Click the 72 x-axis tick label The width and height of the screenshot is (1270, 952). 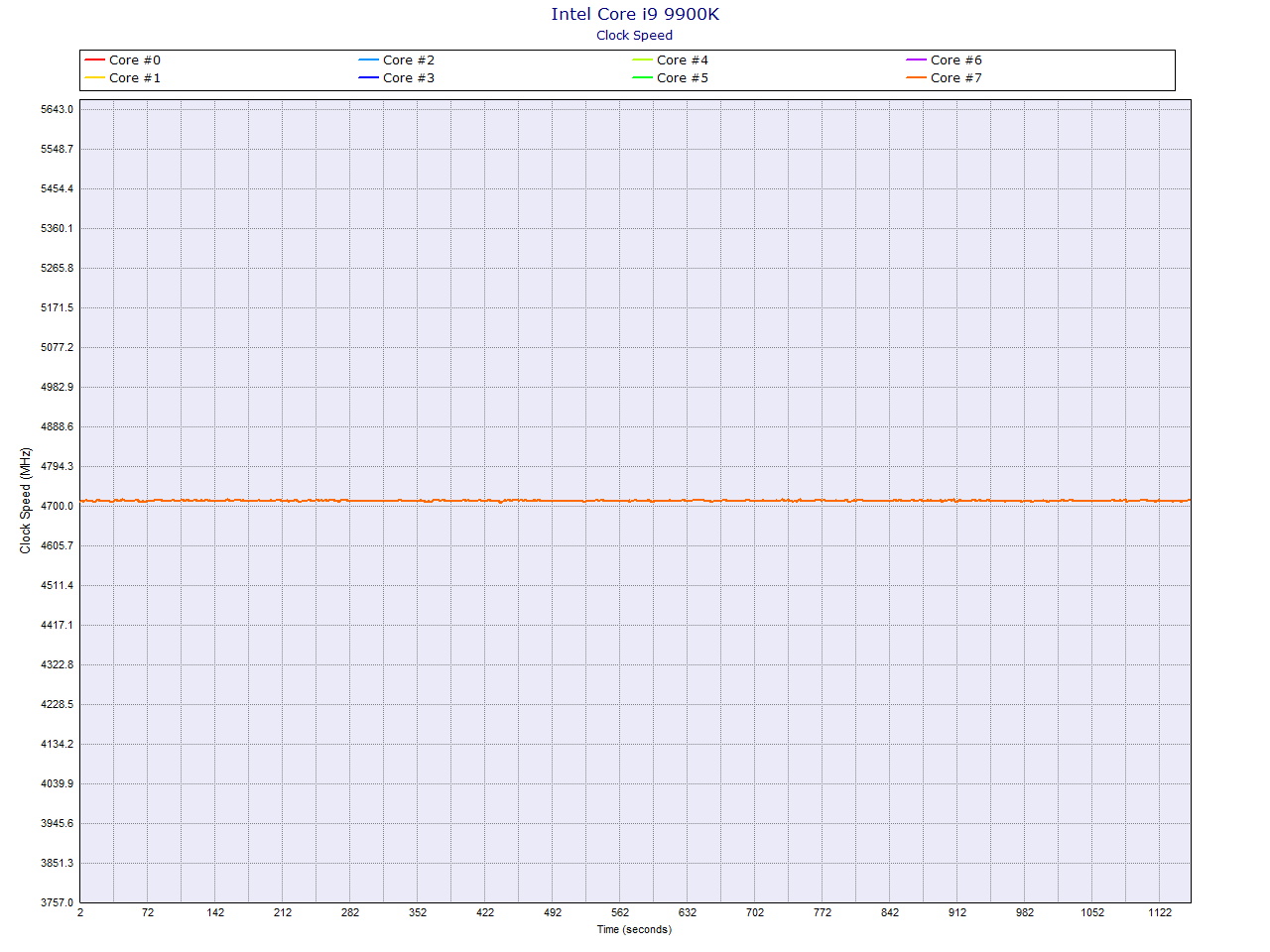click(x=148, y=912)
